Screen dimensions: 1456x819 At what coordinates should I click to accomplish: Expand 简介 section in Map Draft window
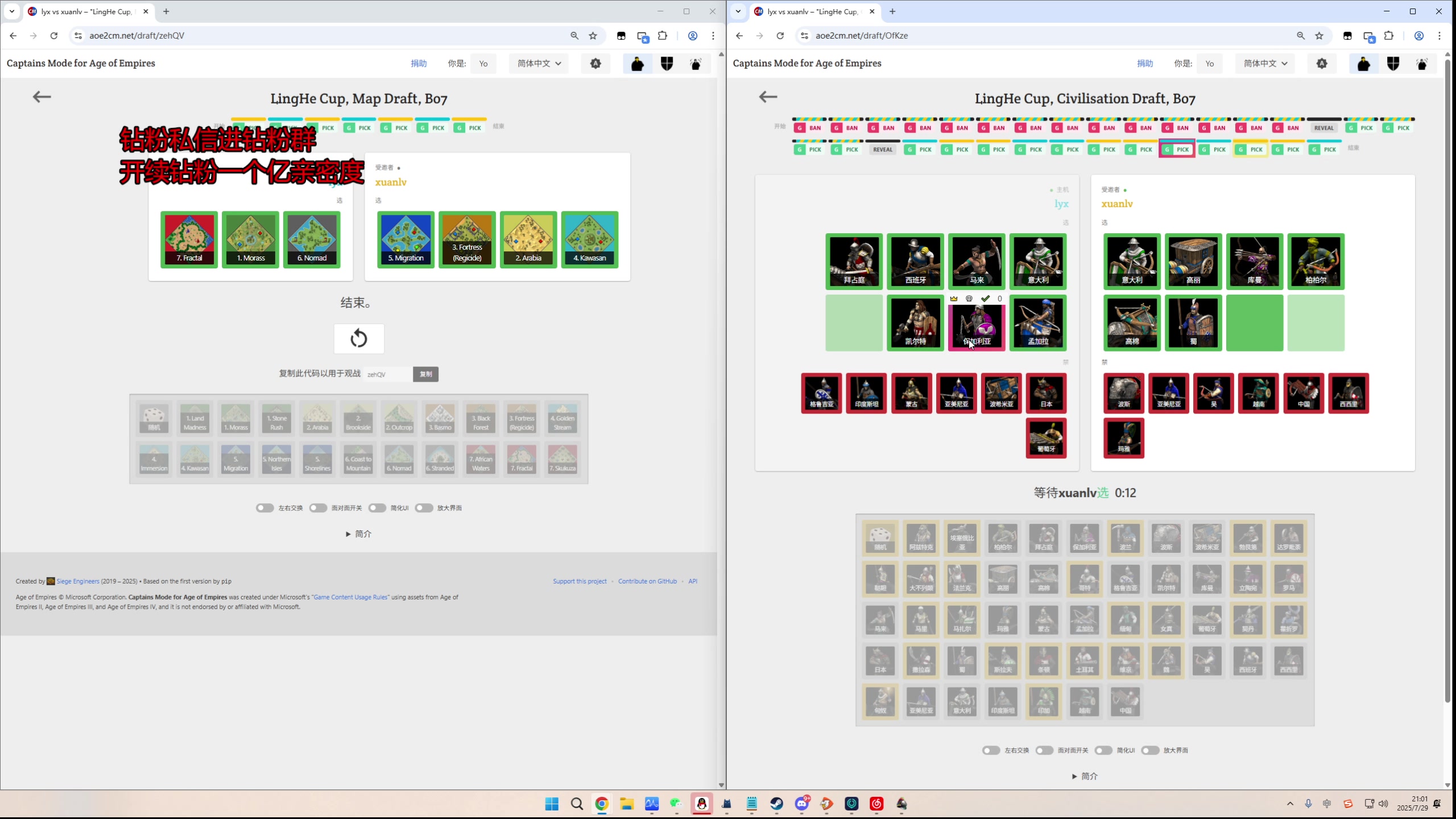[359, 534]
